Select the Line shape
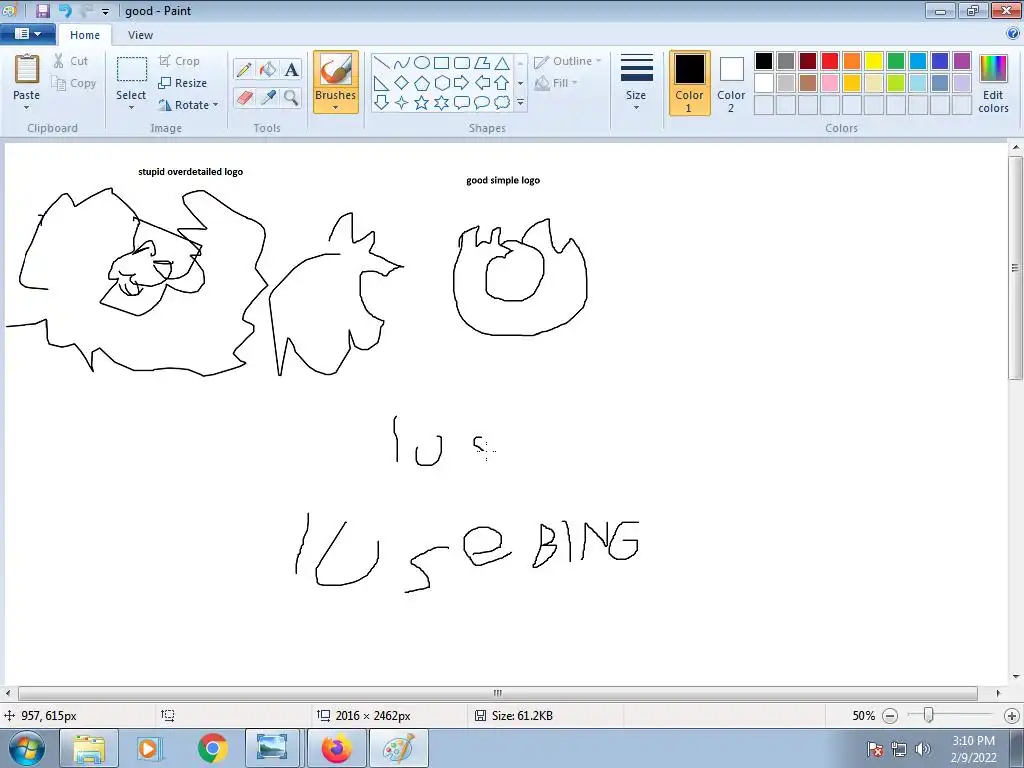Image resolution: width=1024 pixels, height=768 pixels. click(x=381, y=63)
